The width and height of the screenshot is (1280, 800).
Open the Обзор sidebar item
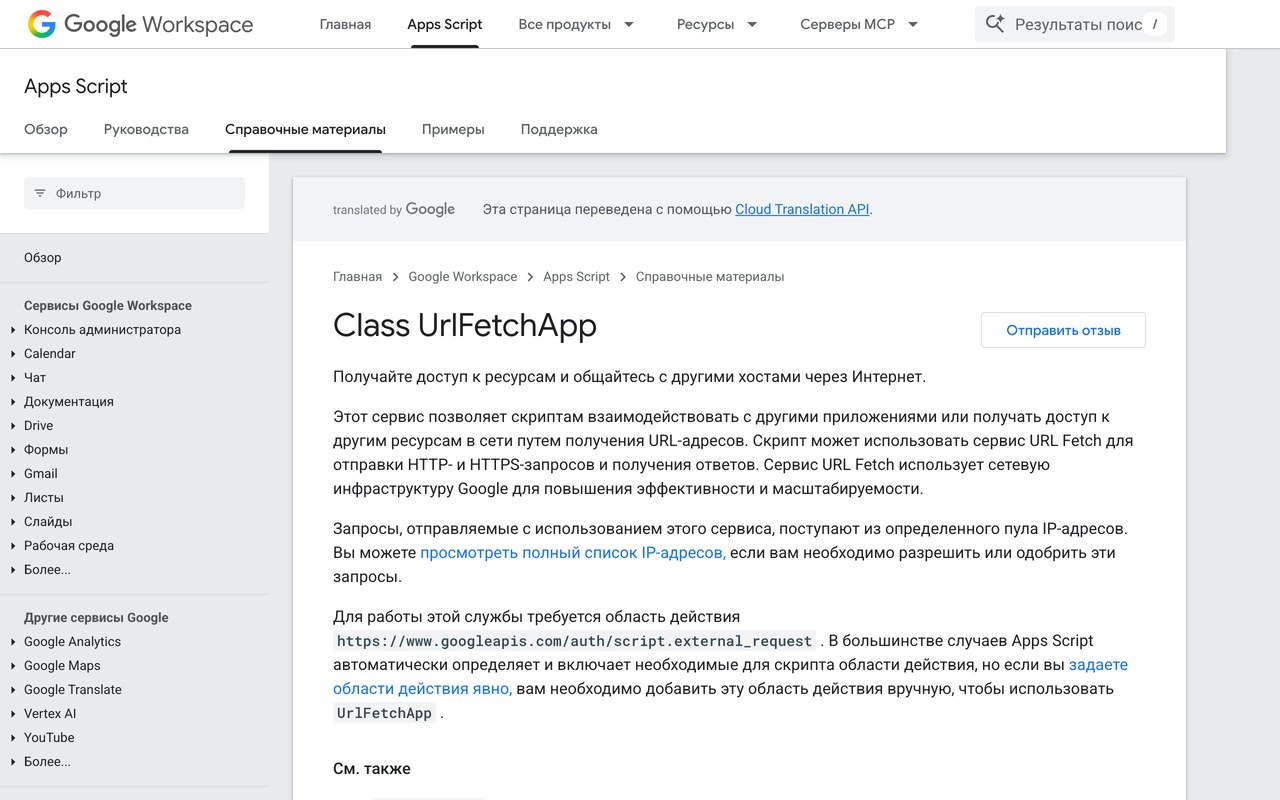43,258
